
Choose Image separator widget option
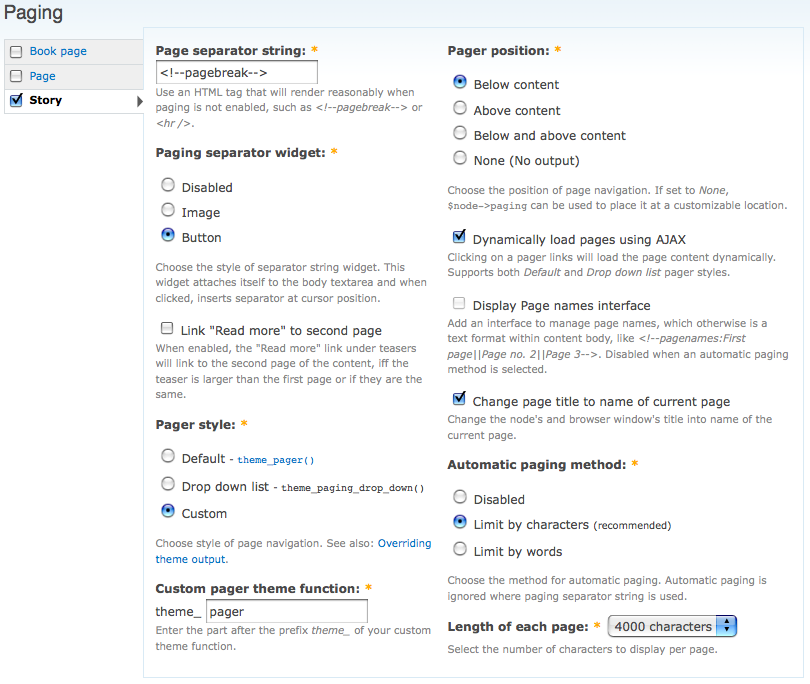point(168,211)
